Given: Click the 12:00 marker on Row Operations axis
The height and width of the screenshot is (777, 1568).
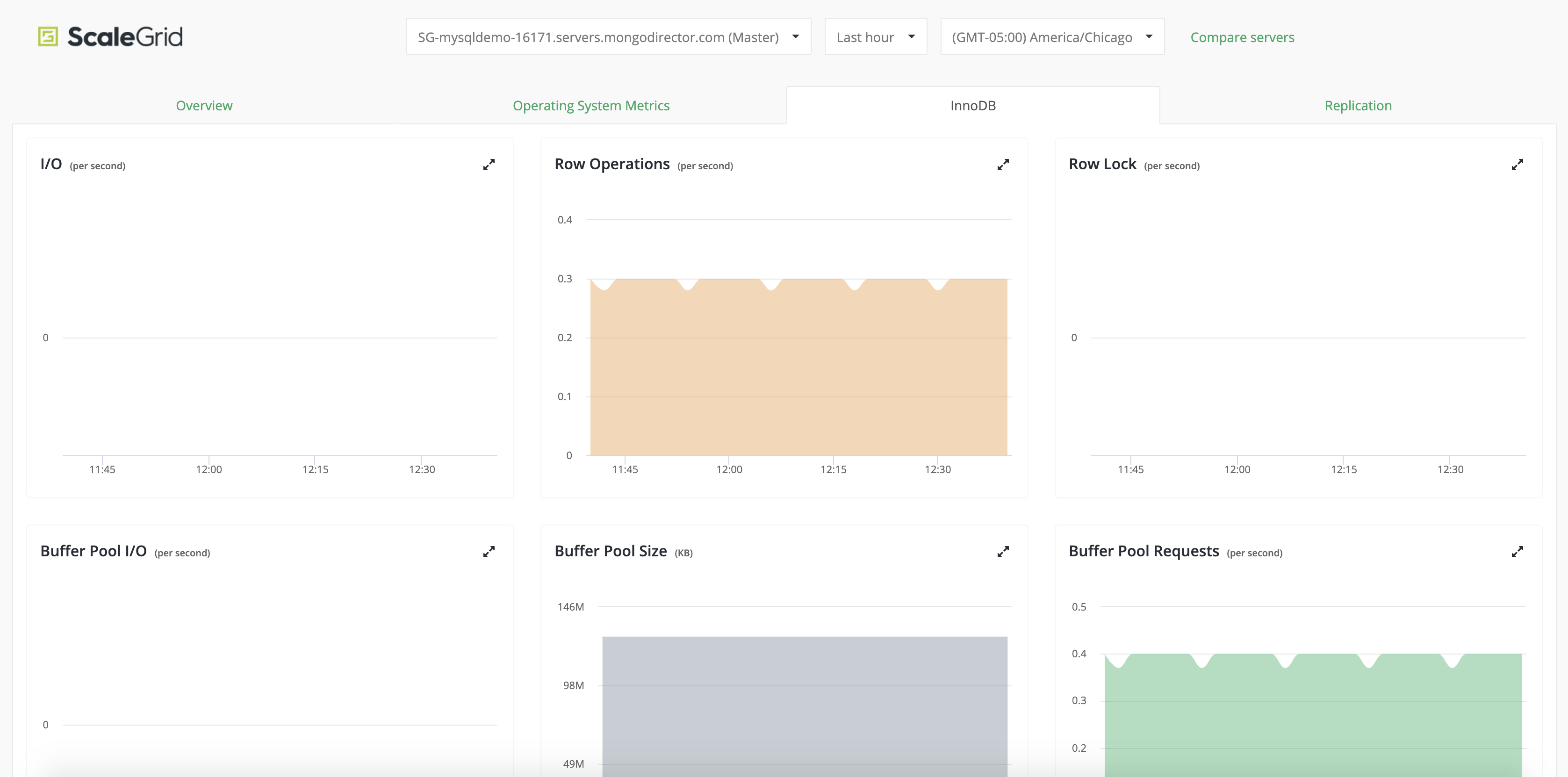Looking at the screenshot, I should pos(729,469).
